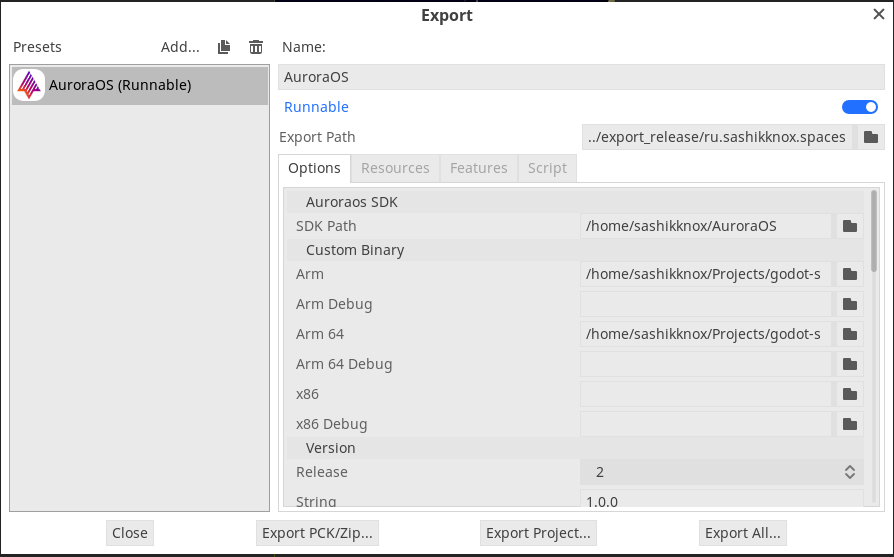
Task: Click the Export Path label
Action: coord(317,137)
